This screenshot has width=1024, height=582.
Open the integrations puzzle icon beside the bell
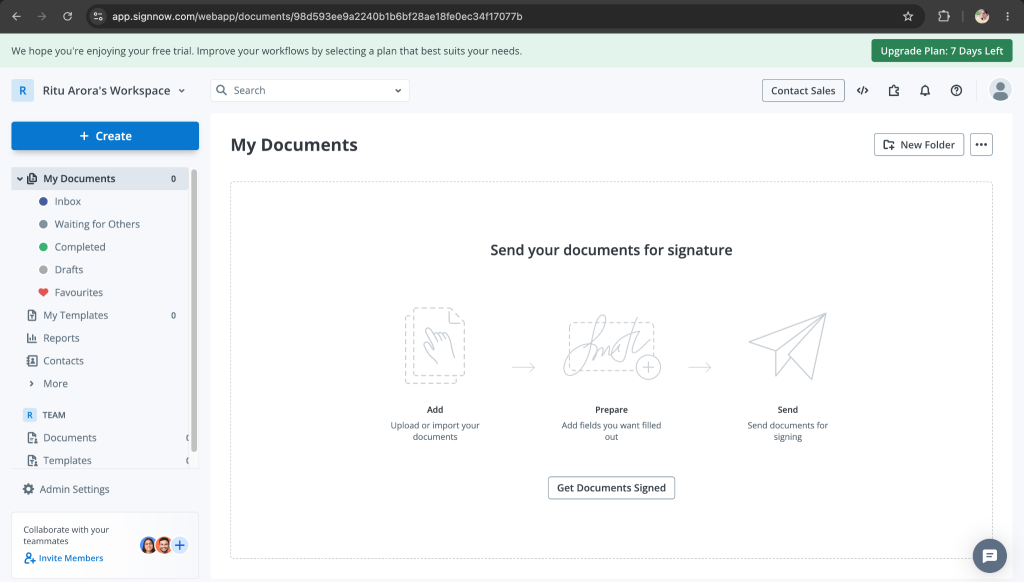pos(894,91)
